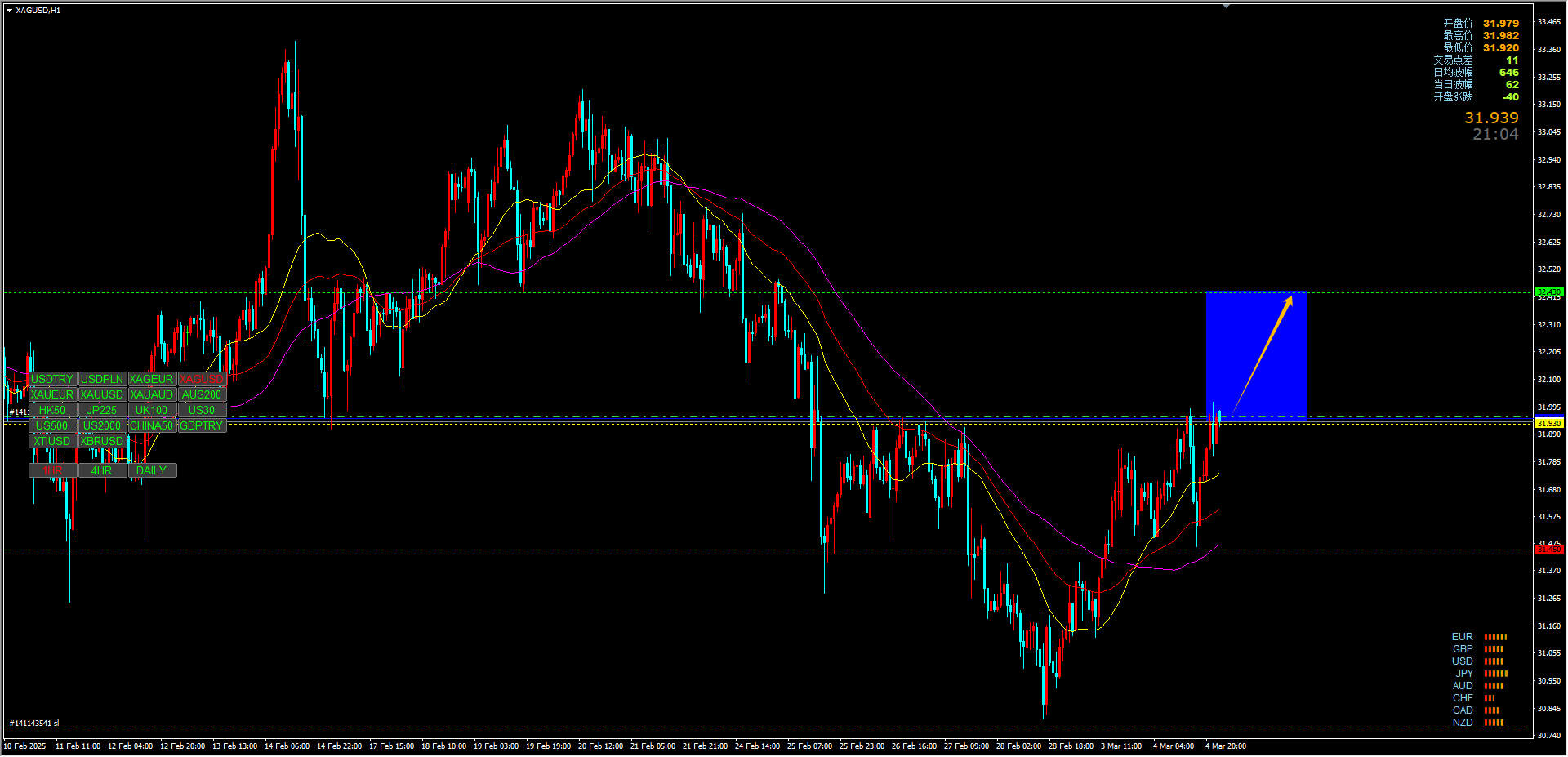Change timeframe to 4HR

pyautogui.click(x=102, y=470)
